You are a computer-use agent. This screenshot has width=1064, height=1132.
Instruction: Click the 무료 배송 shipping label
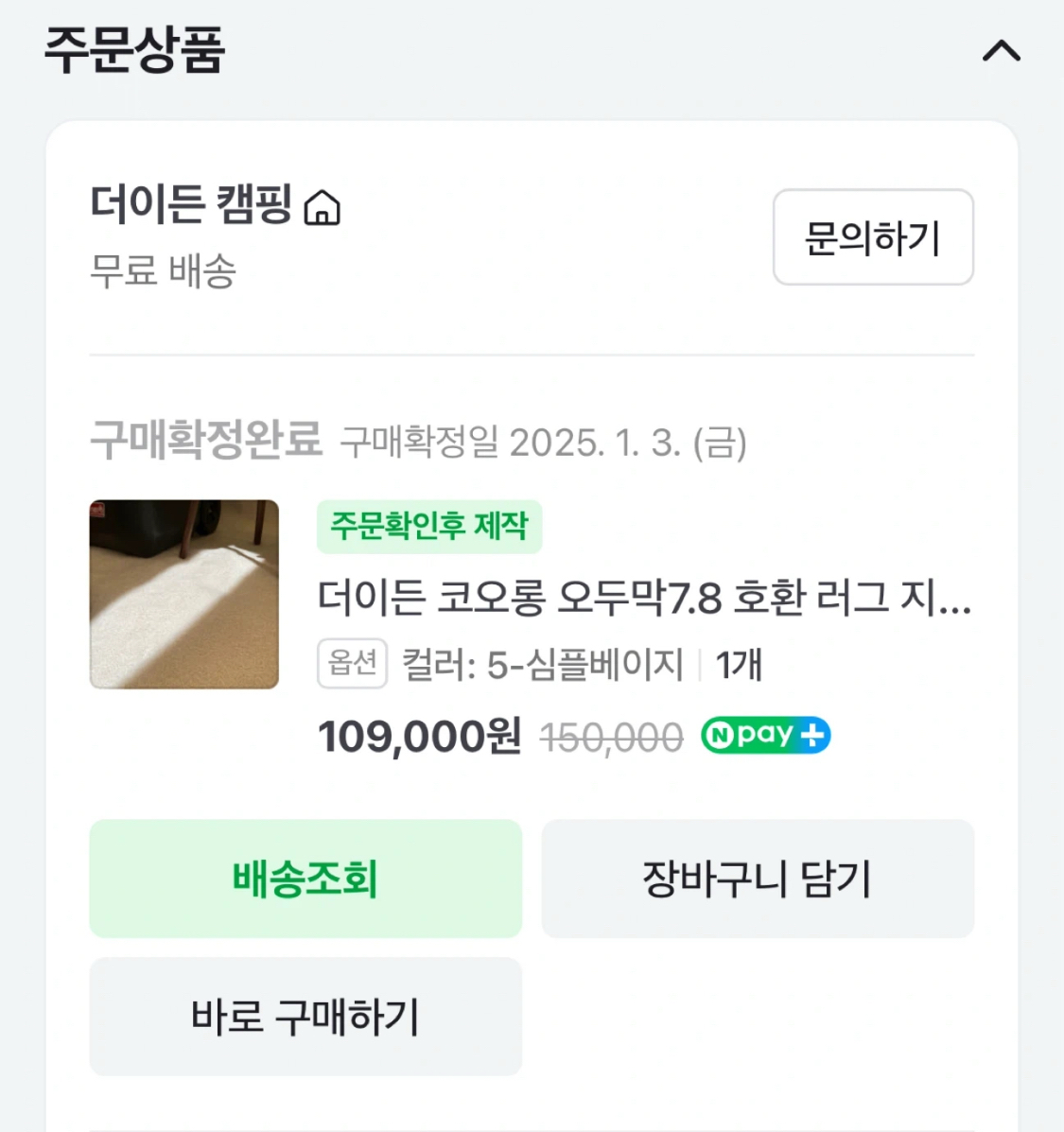click(163, 271)
